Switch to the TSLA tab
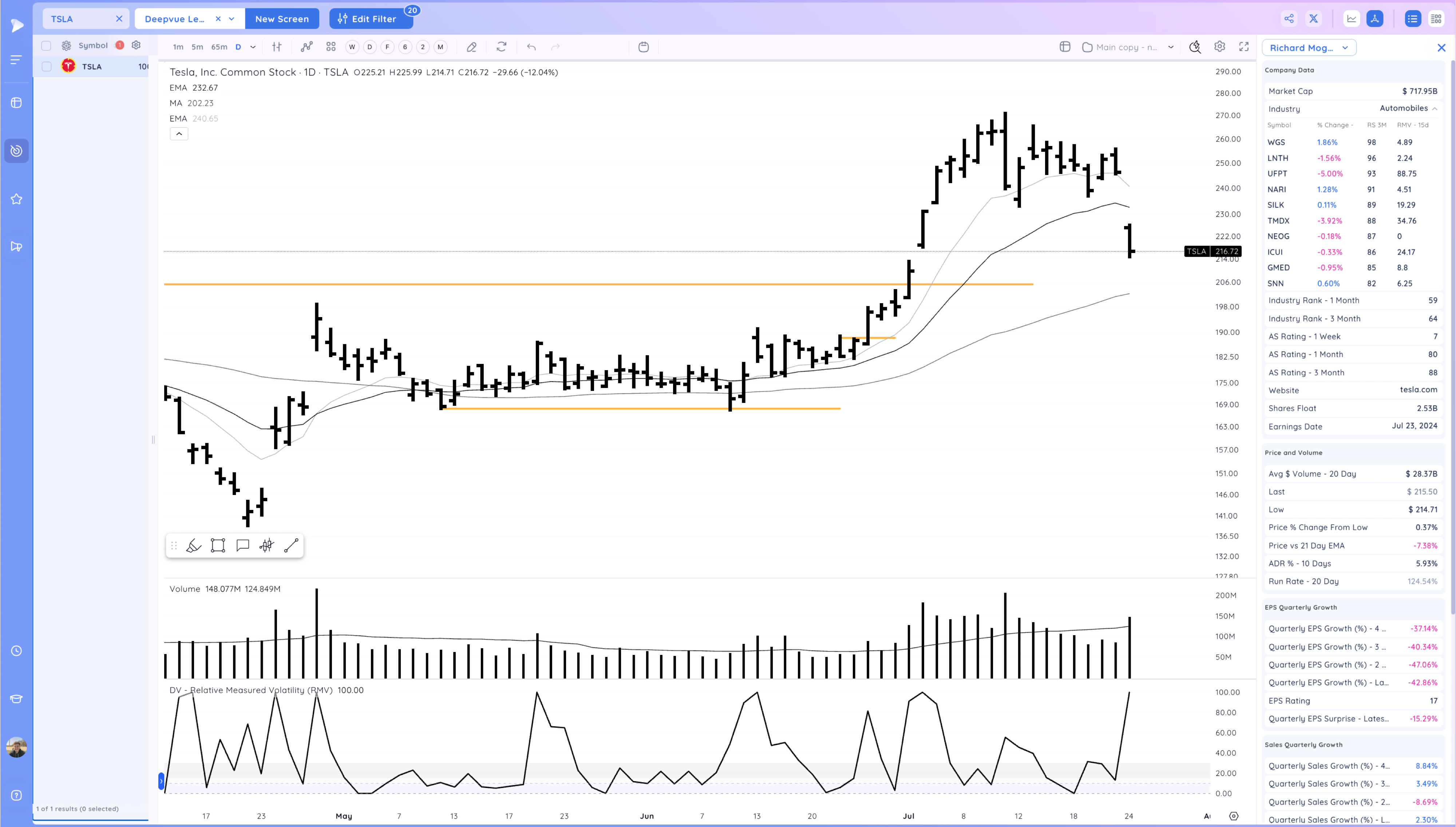The width and height of the screenshot is (1456, 827). 63,19
